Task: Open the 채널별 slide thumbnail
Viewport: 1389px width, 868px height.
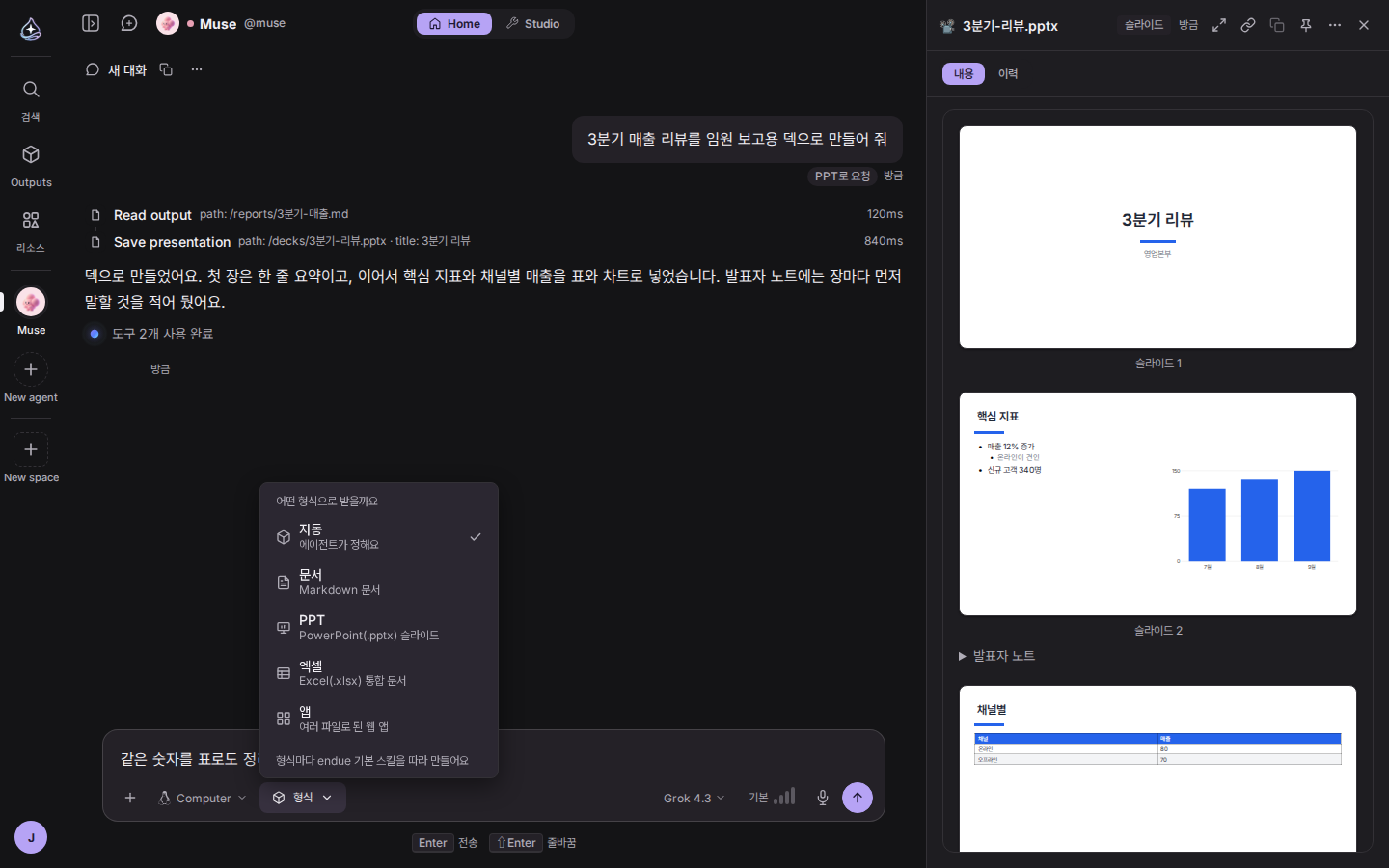Action: coord(1157,768)
